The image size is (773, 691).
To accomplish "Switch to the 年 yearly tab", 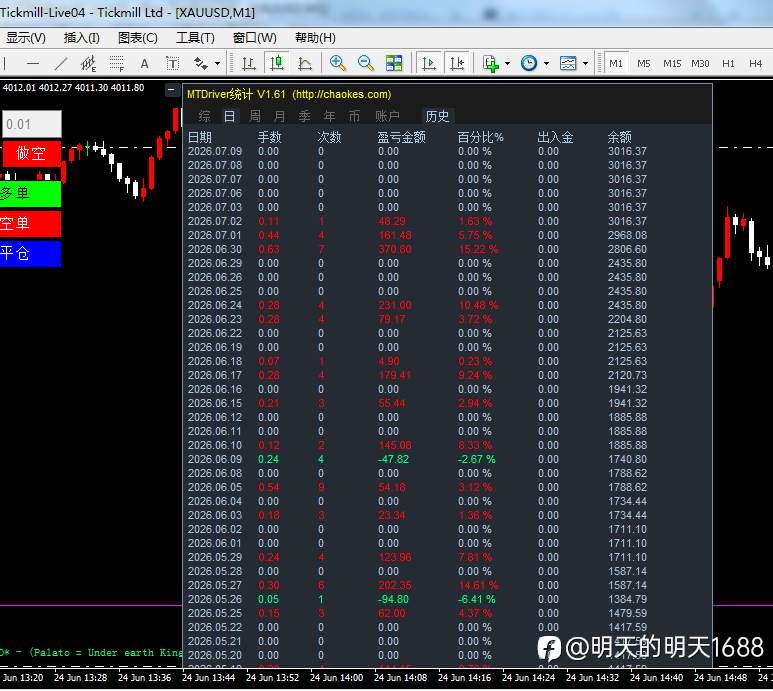I will (329, 116).
